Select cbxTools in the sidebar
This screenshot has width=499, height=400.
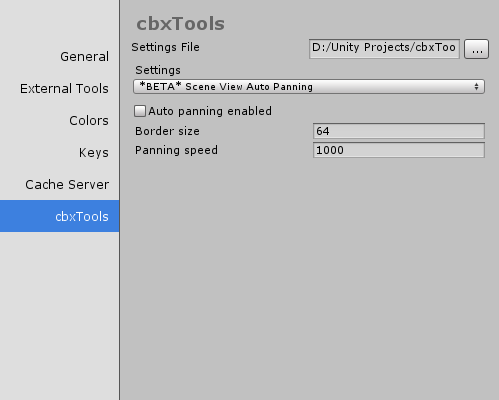[x=59, y=216]
